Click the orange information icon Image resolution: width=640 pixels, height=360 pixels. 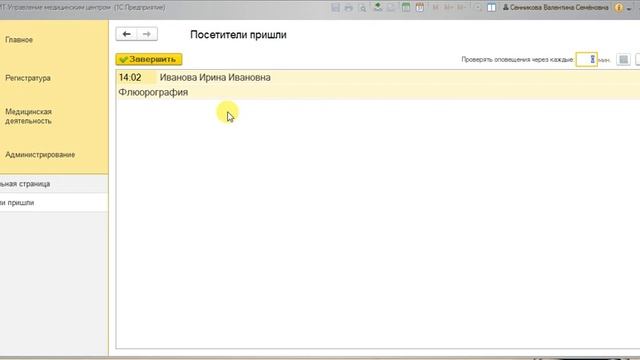pyautogui.click(x=619, y=7)
